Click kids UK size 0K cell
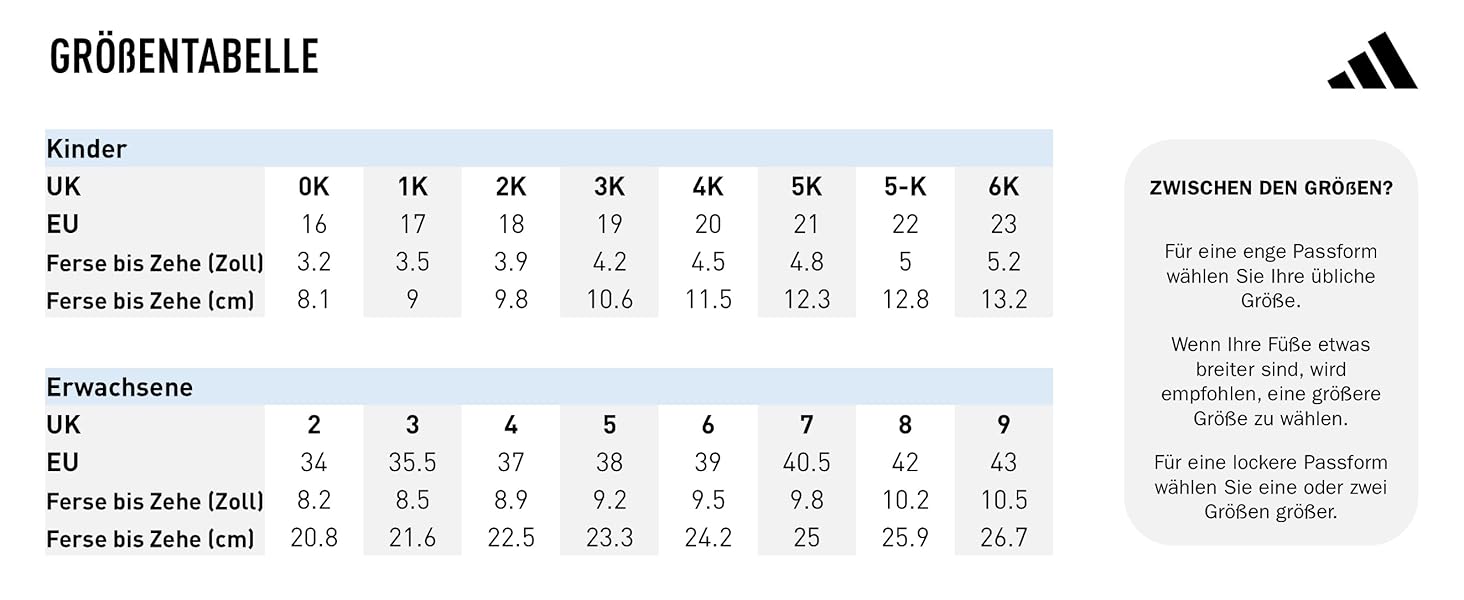Screen dimensions: 1464x600 (314, 186)
